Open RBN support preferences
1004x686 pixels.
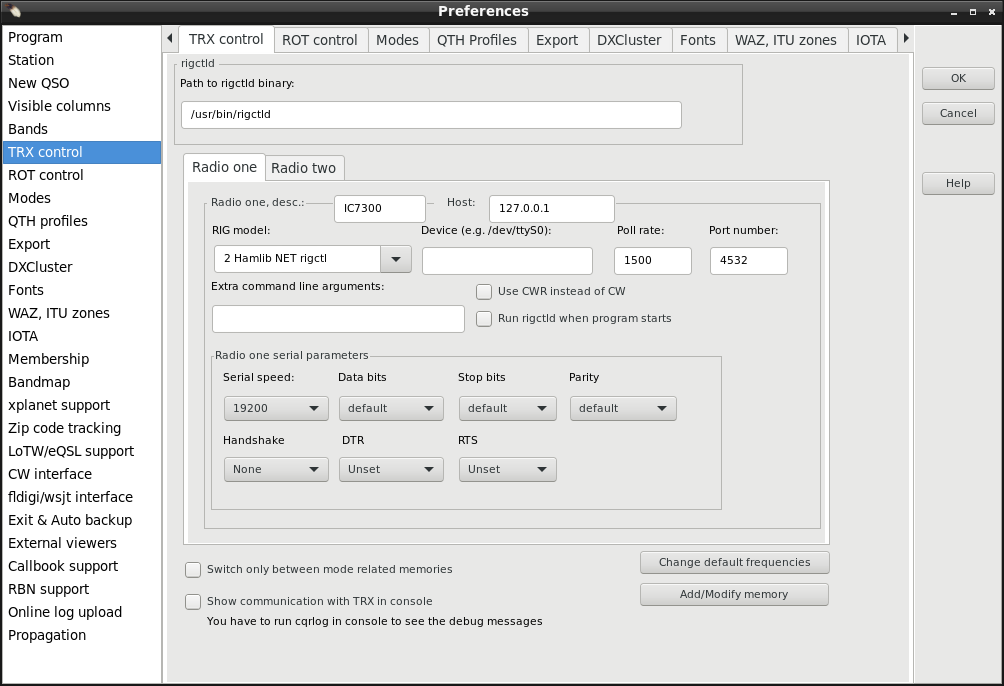click(82, 590)
